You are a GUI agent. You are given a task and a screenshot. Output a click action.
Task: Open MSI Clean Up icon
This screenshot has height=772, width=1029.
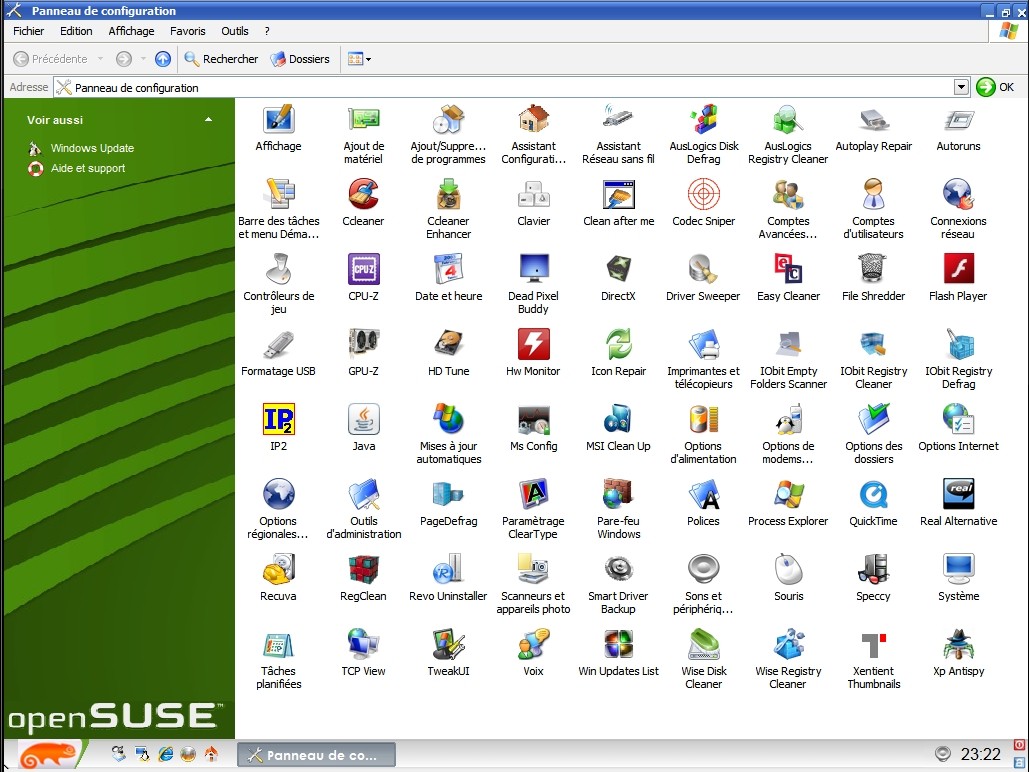click(618, 419)
